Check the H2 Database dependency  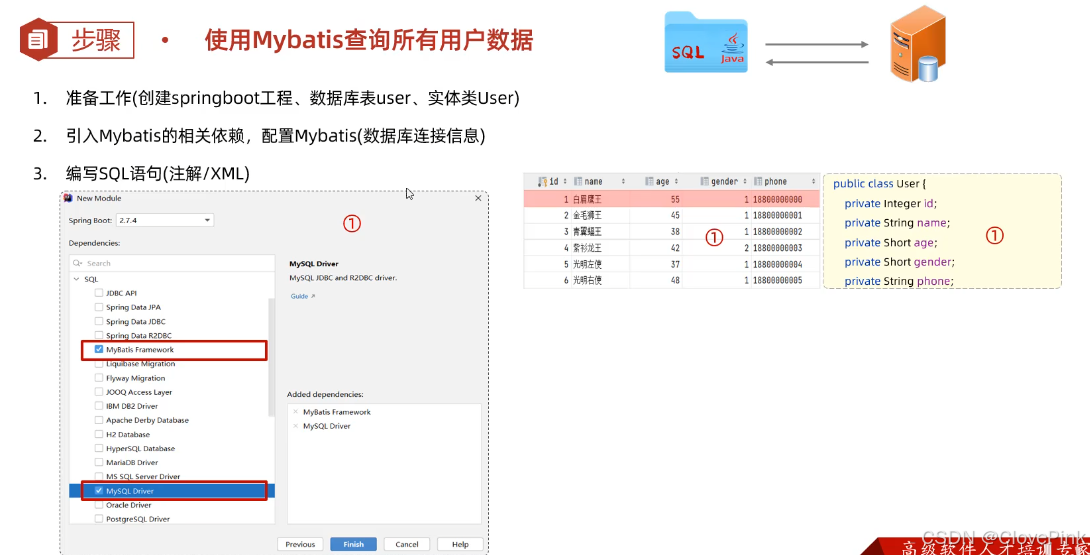click(x=99, y=434)
